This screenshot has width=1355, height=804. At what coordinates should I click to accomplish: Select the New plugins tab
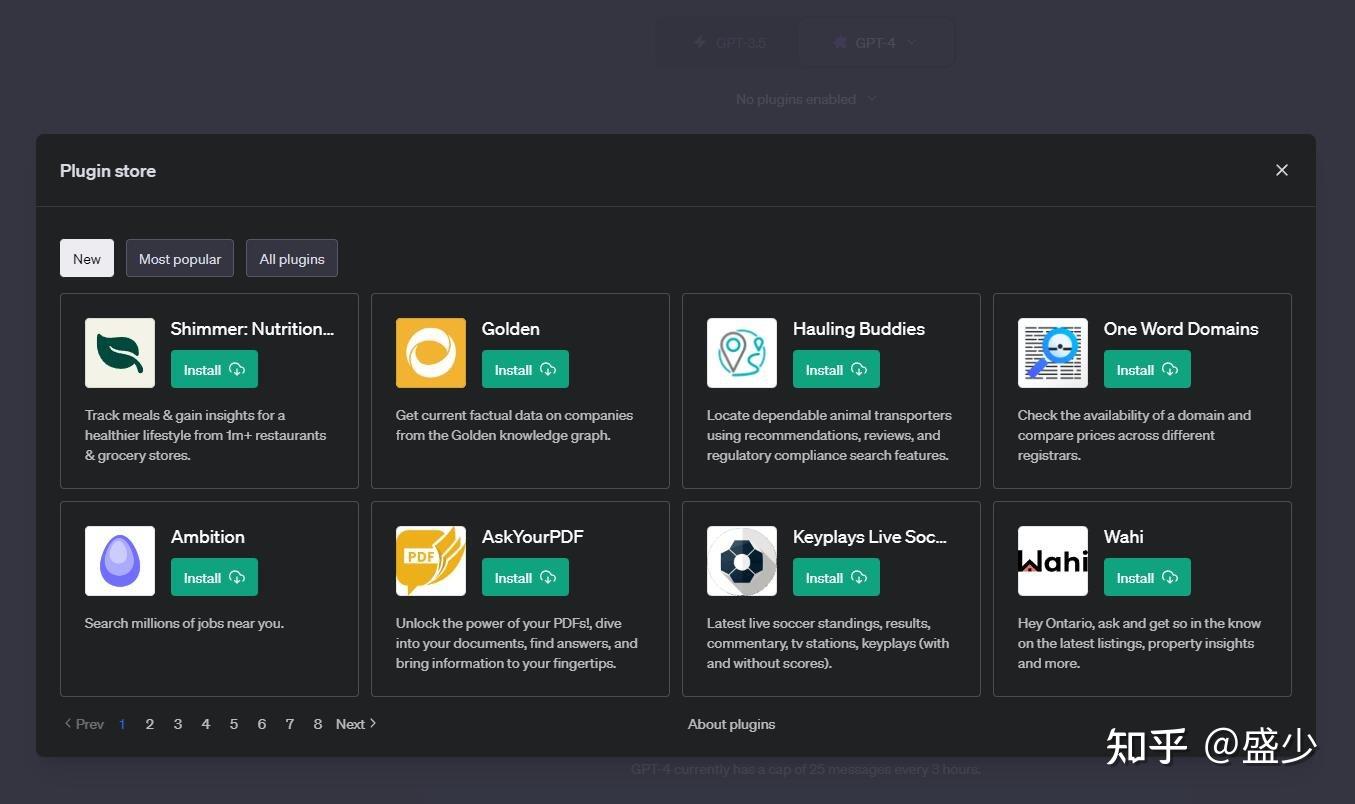87,258
